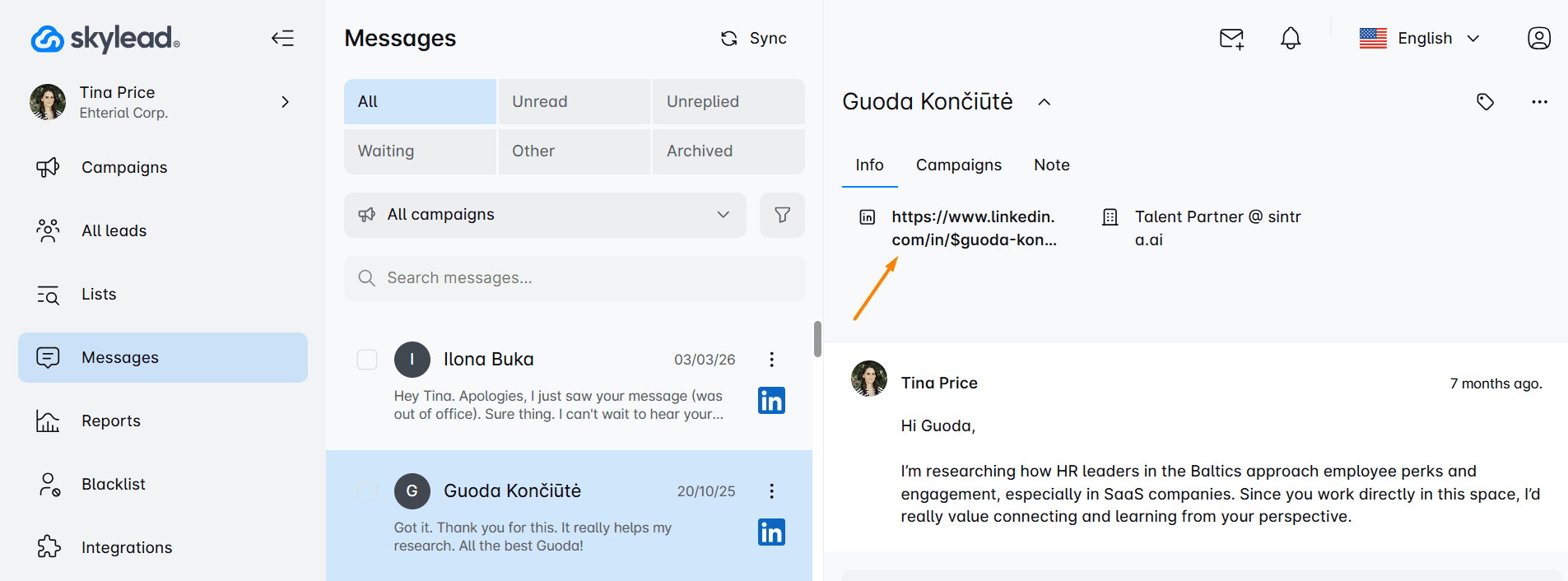This screenshot has width=1568, height=581.
Task: Click LinkedIn icon on Ilona Buka message
Action: click(771, 401)
